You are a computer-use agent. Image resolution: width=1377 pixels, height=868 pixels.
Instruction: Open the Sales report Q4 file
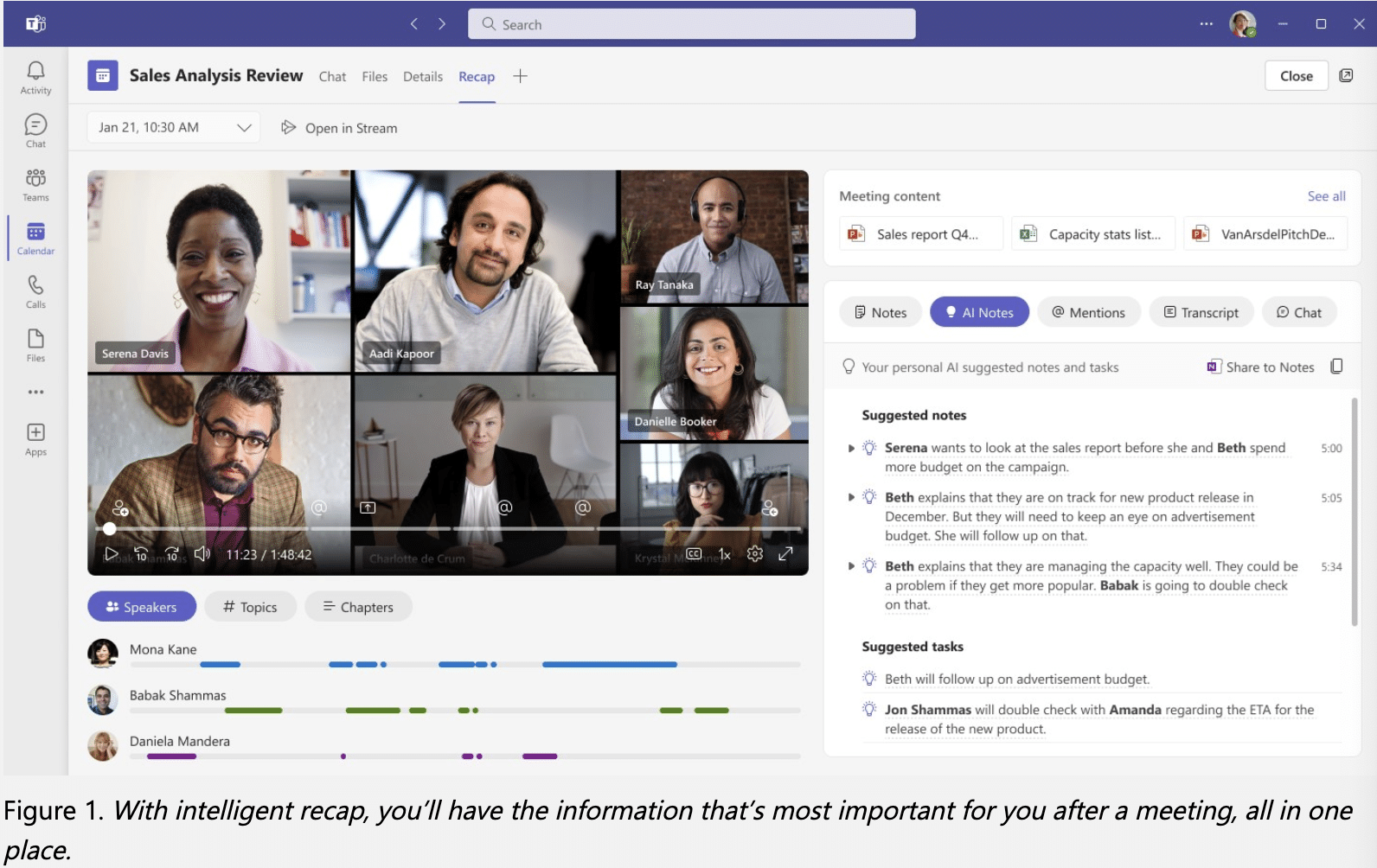(920, 233)
